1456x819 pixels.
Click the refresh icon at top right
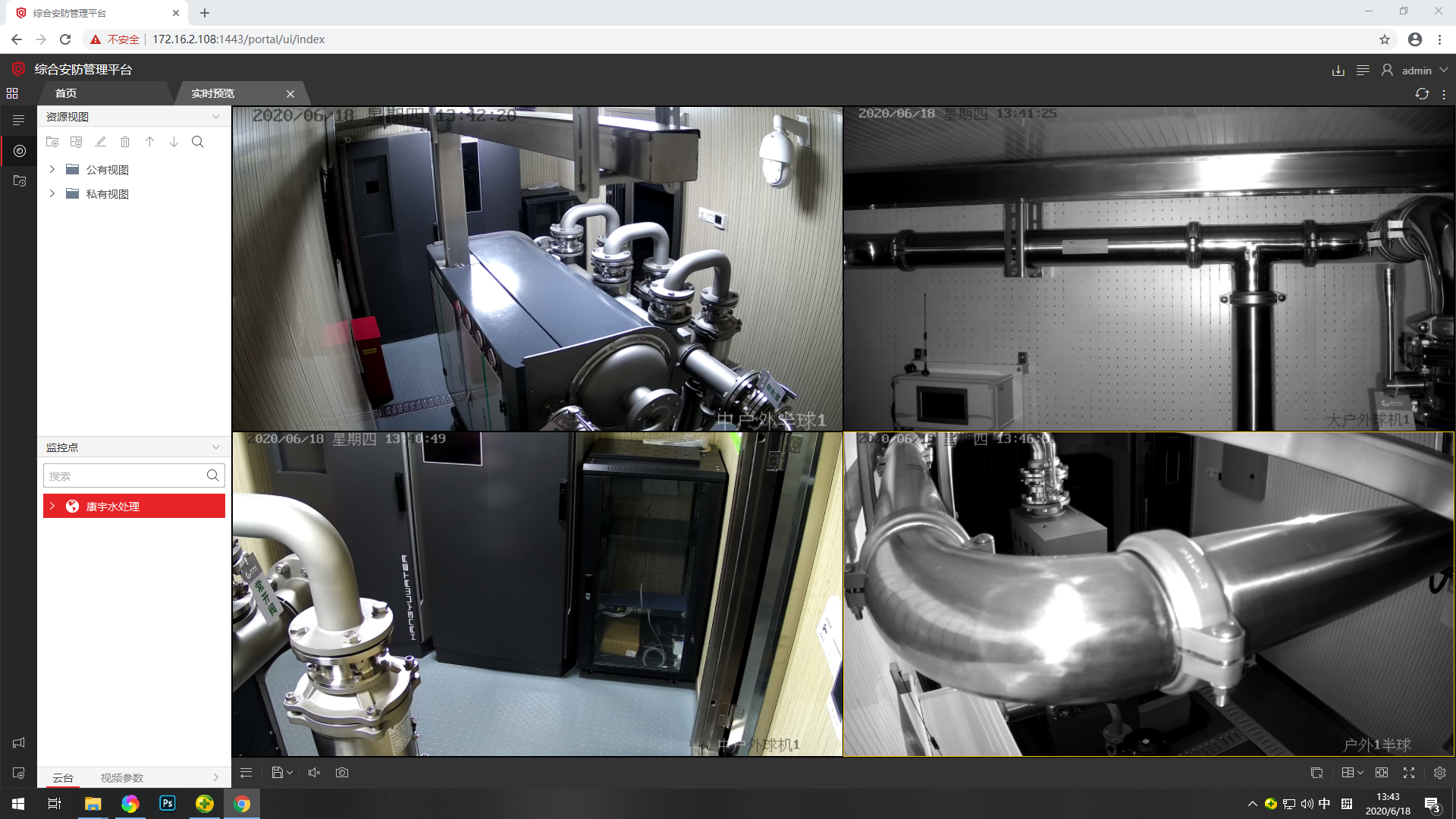(x=1422, y=93)
